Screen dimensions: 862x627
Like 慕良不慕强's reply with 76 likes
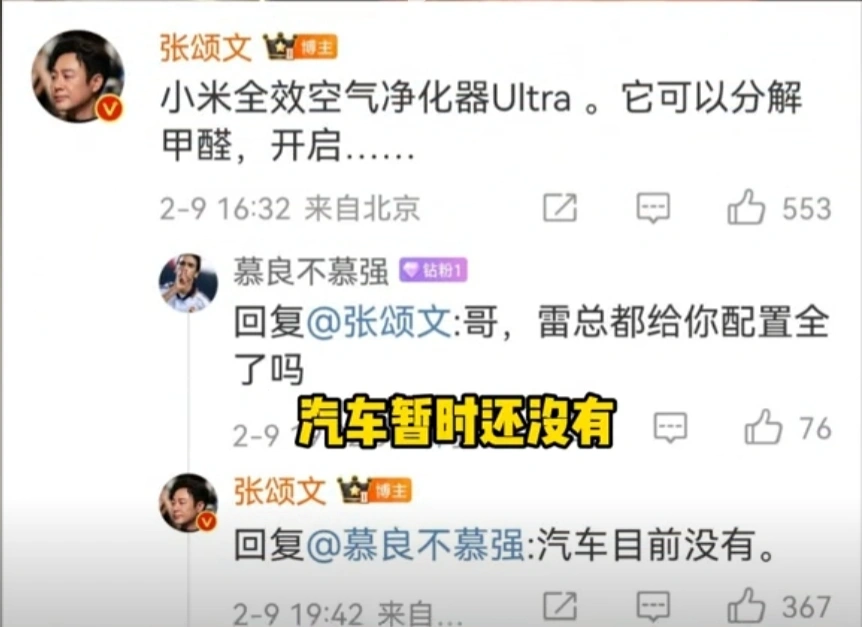click(x=763, y=427)
